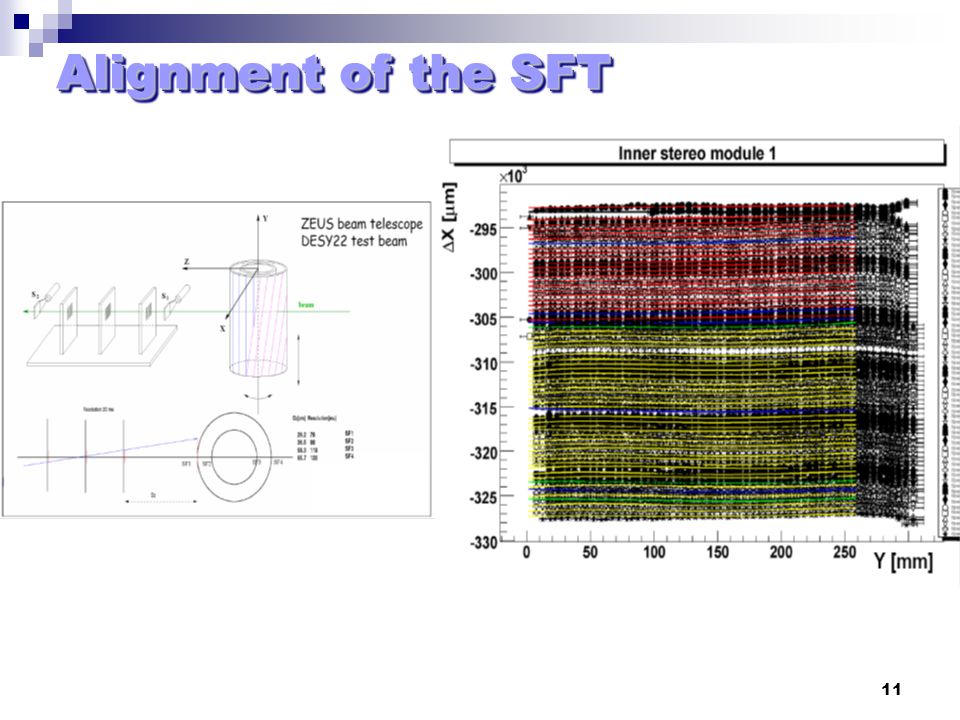Select the "Inner stereo module 1" plot title
Screen dimensions: 960x720
coord(697,153)
